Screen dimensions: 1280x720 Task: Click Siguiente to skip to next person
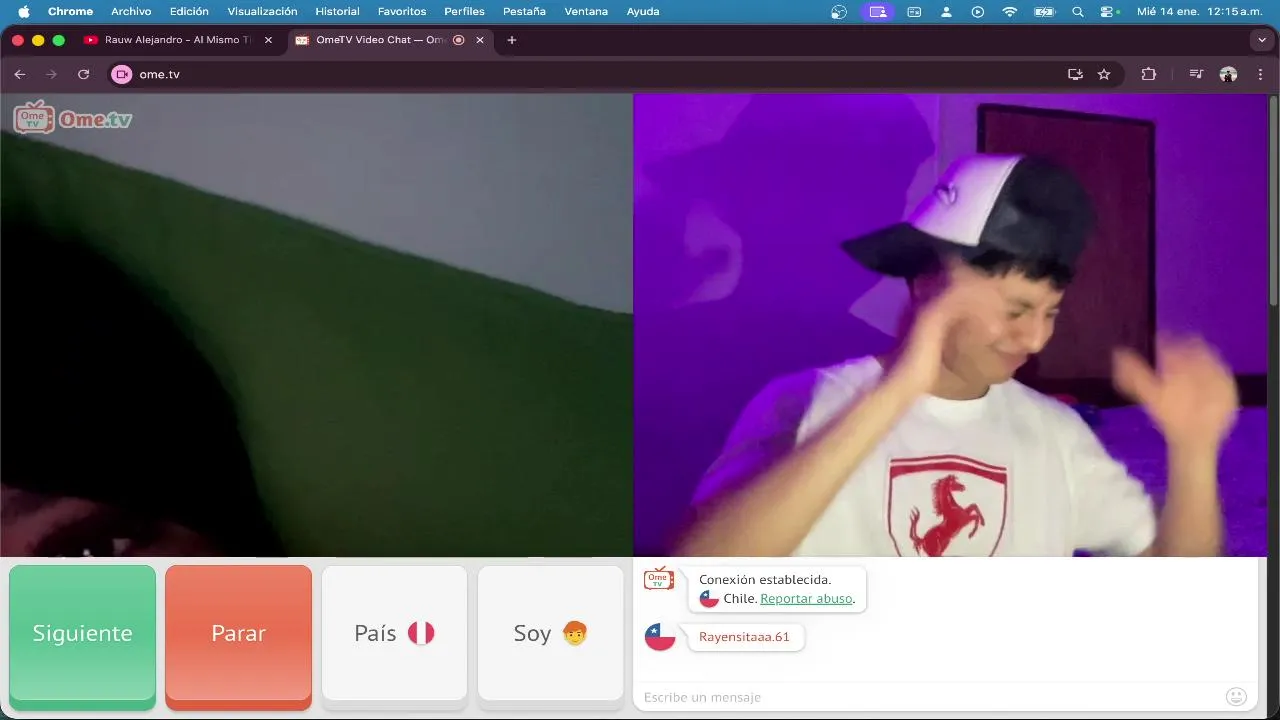(x=82, y=633)
